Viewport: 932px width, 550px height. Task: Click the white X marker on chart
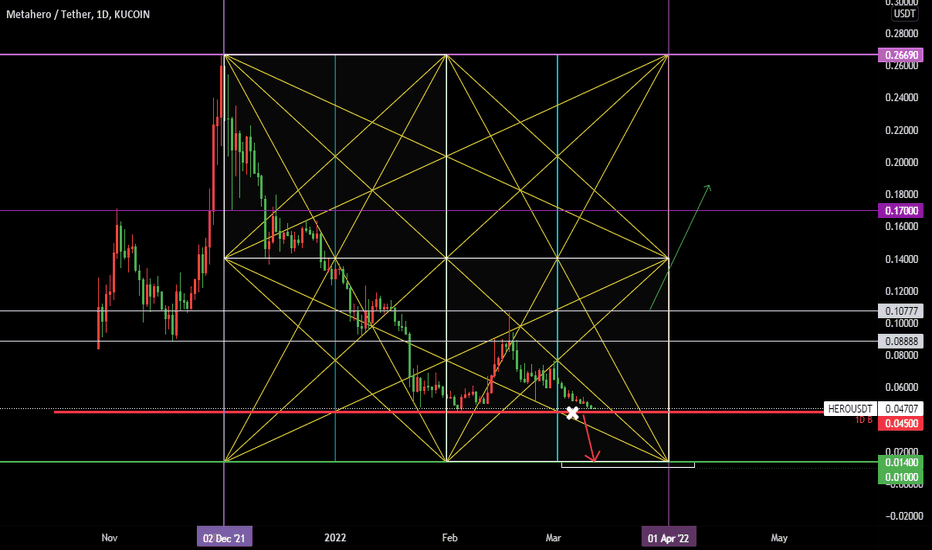pos(572,413)
